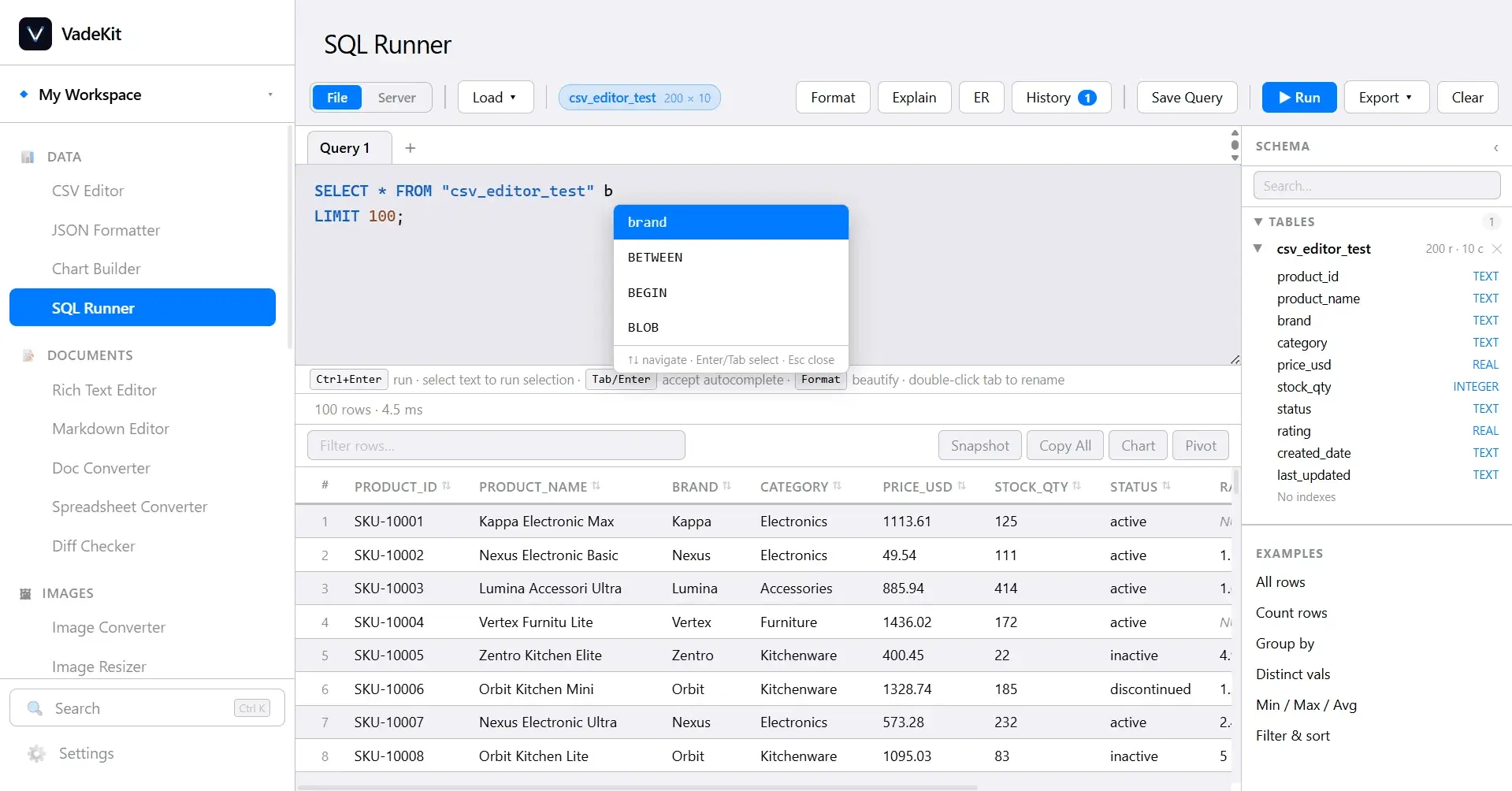Choose BLOB autocomplete suggestion
The height and width of the screenshot is (791, 1512).
pyautogui.click(x=730, y=328)
